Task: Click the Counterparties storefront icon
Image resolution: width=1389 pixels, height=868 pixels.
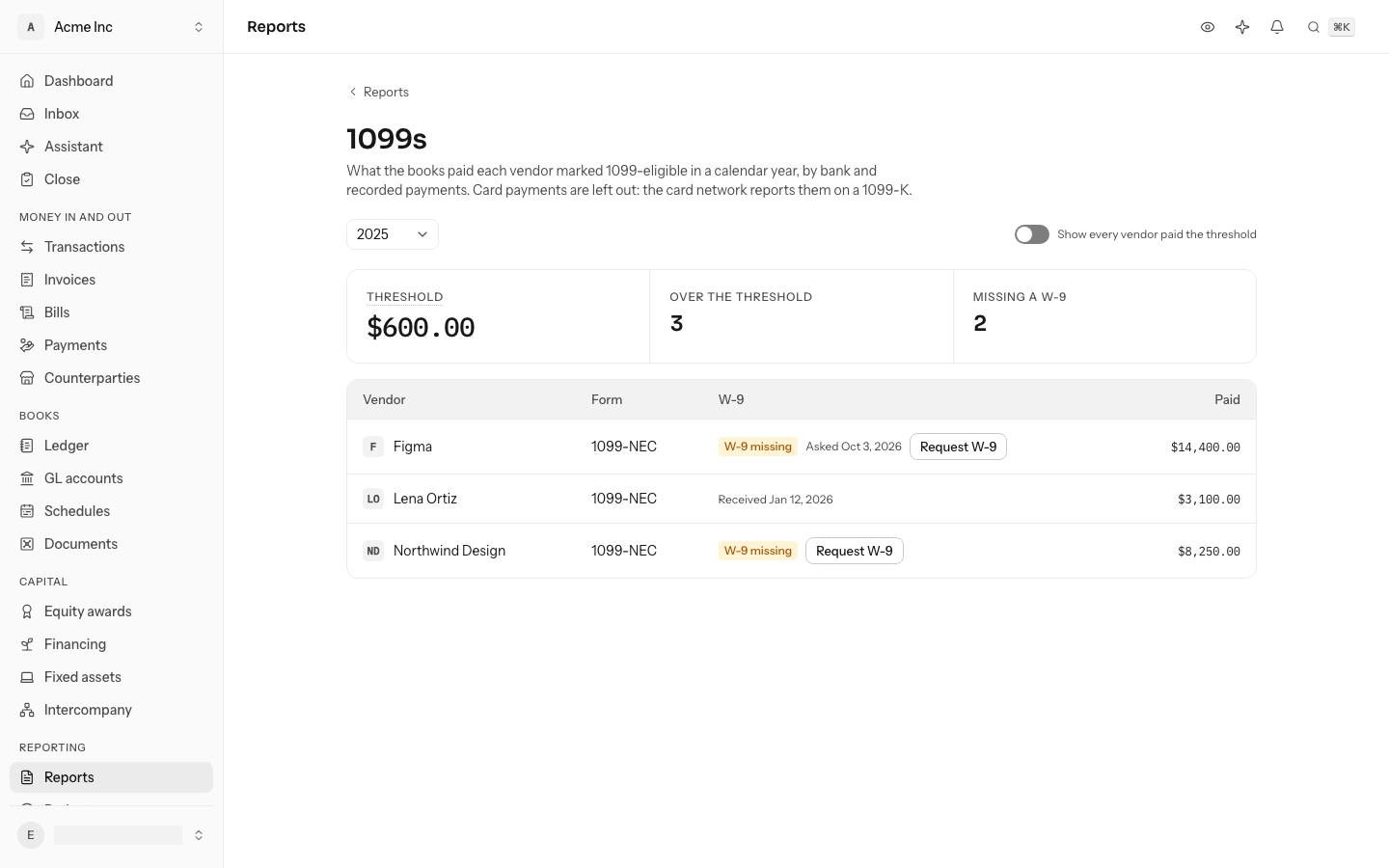Action: pos(27,378)
